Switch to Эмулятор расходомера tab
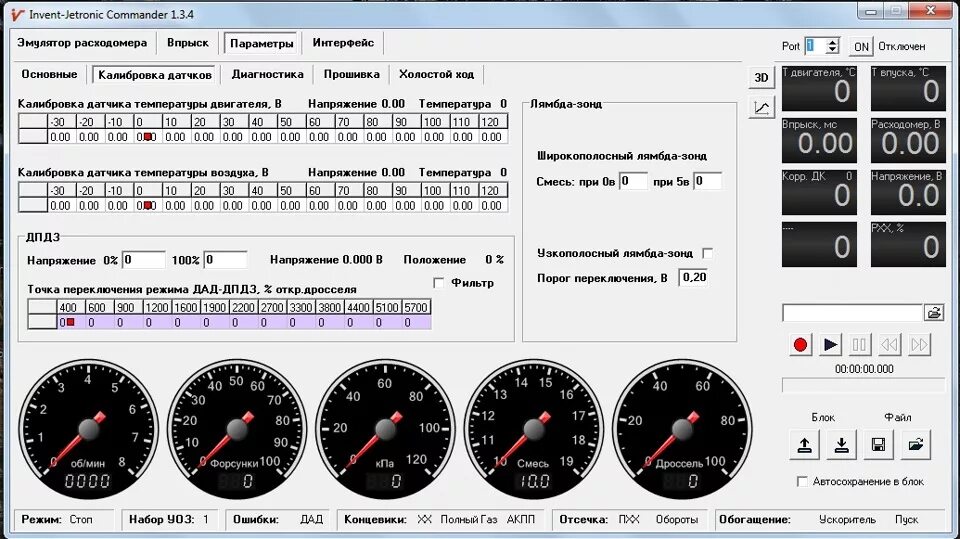Image resolution: width=960 pixels, height=539 pixels. [x=82, y=43]
